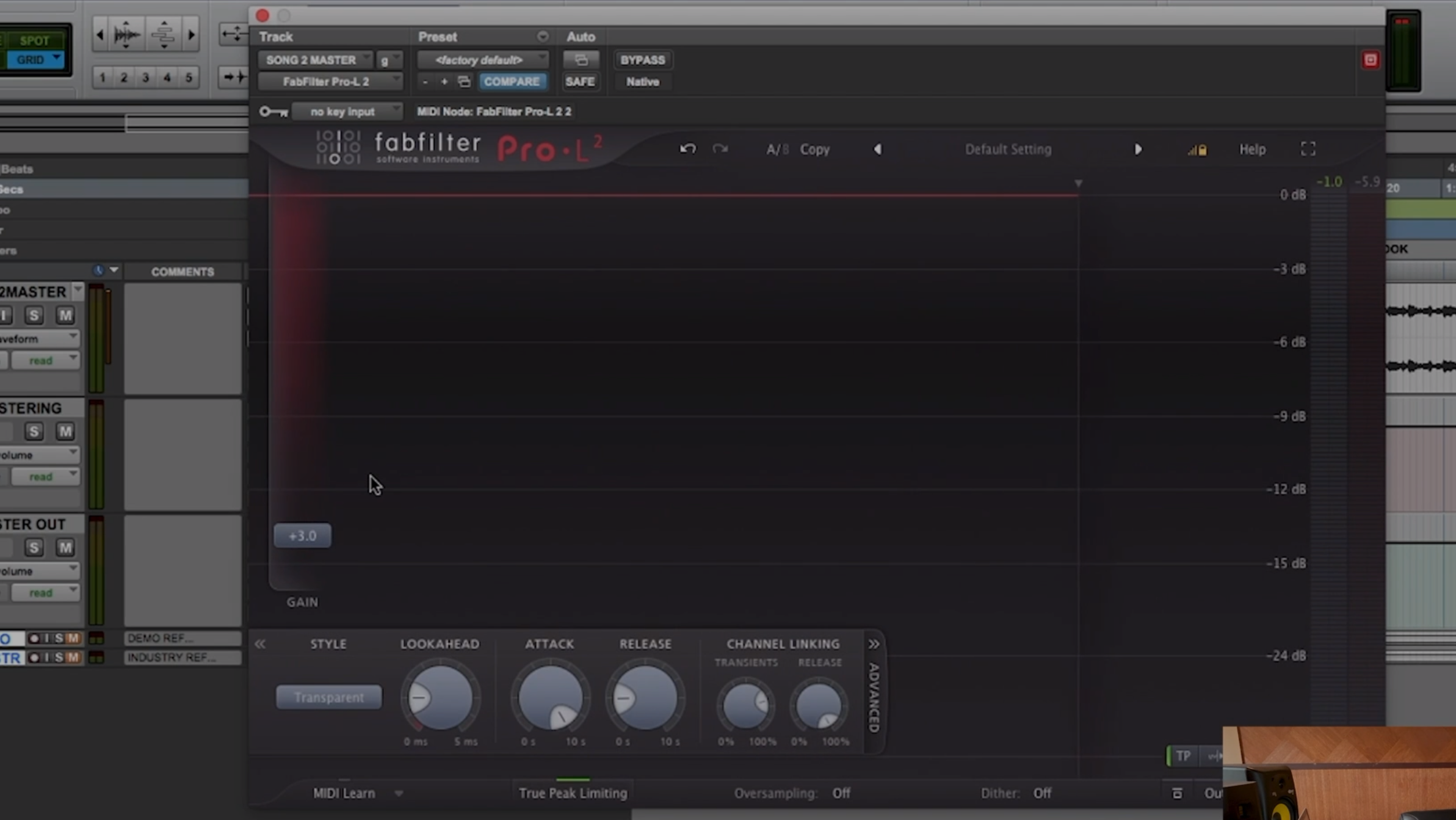Click the redo arrow icon
This screenshot has height=820, width=1456.
click(720, 149)
